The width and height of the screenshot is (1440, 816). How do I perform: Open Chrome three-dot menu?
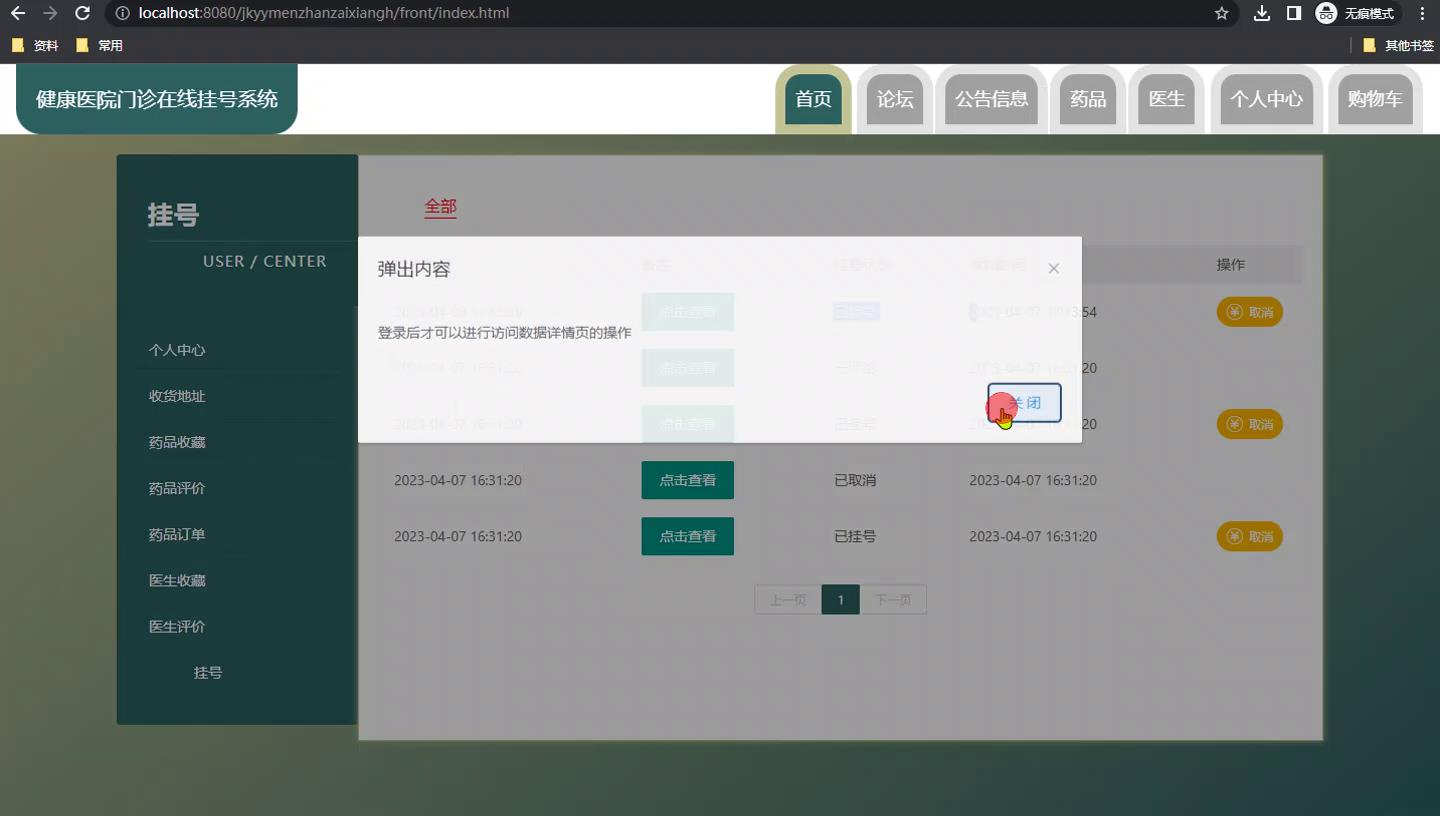click(1422, 13)
